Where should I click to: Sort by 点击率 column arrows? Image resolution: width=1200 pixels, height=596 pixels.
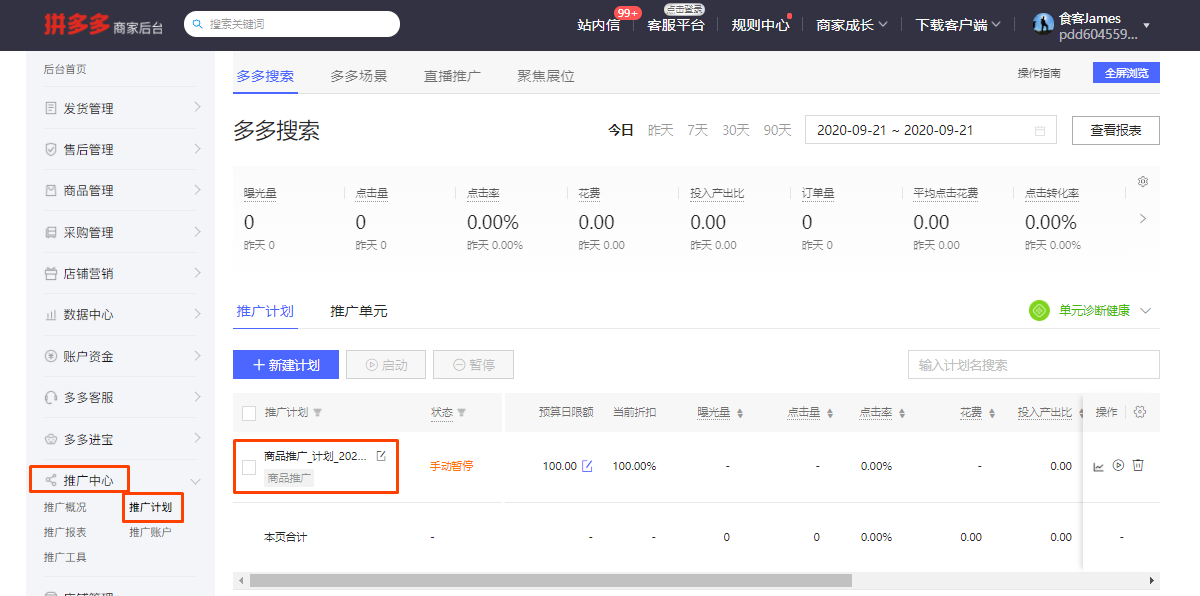[x=902, y=413]
